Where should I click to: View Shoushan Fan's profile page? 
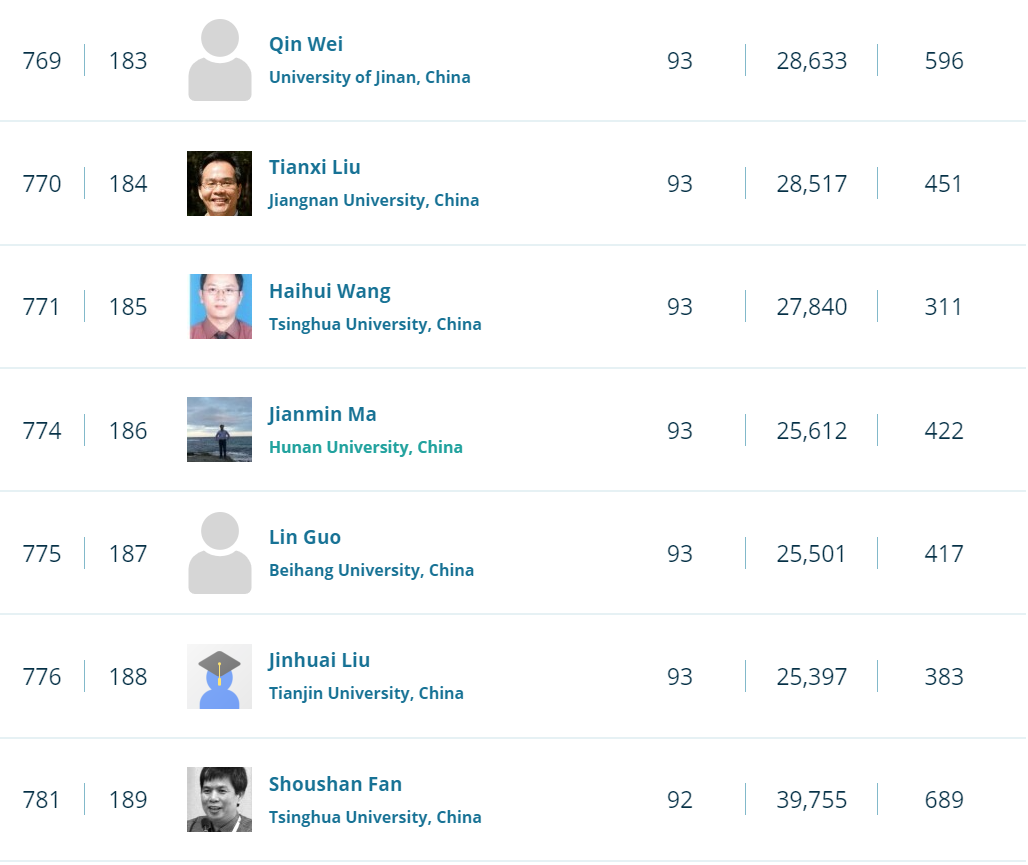click(x=335, y=784)
